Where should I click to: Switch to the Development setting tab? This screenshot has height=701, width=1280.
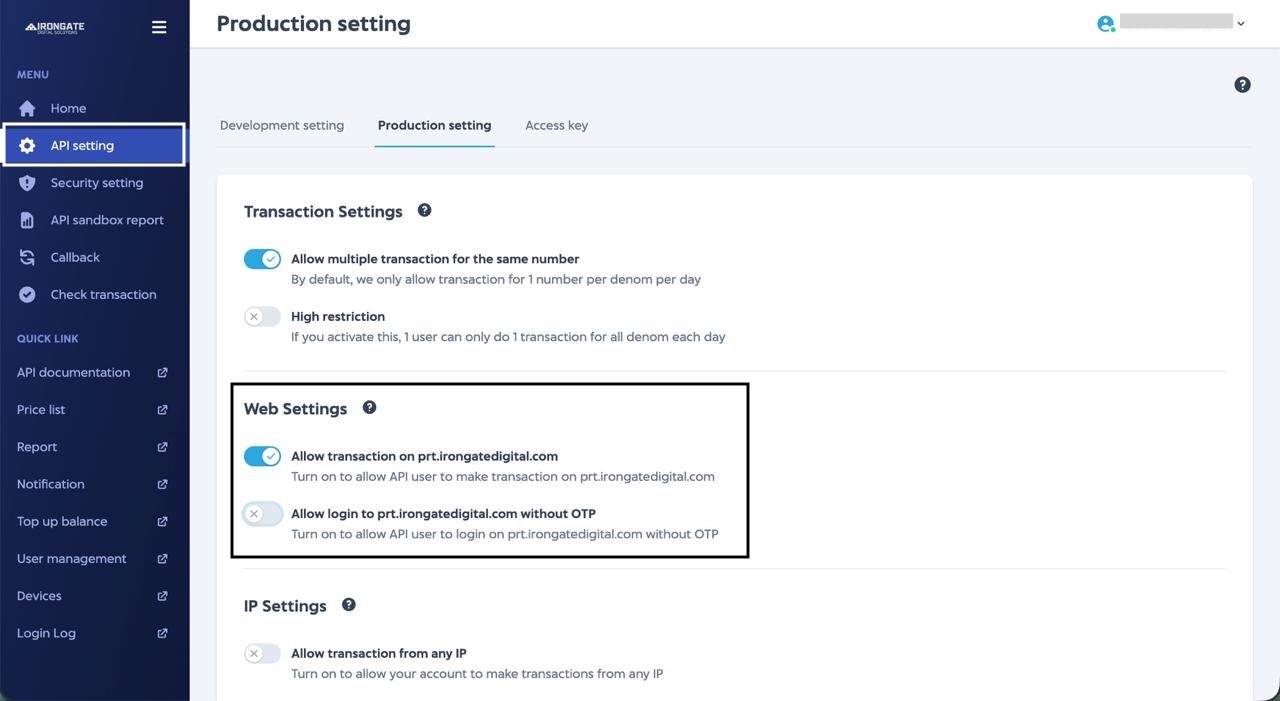click(x=281, y=125)
